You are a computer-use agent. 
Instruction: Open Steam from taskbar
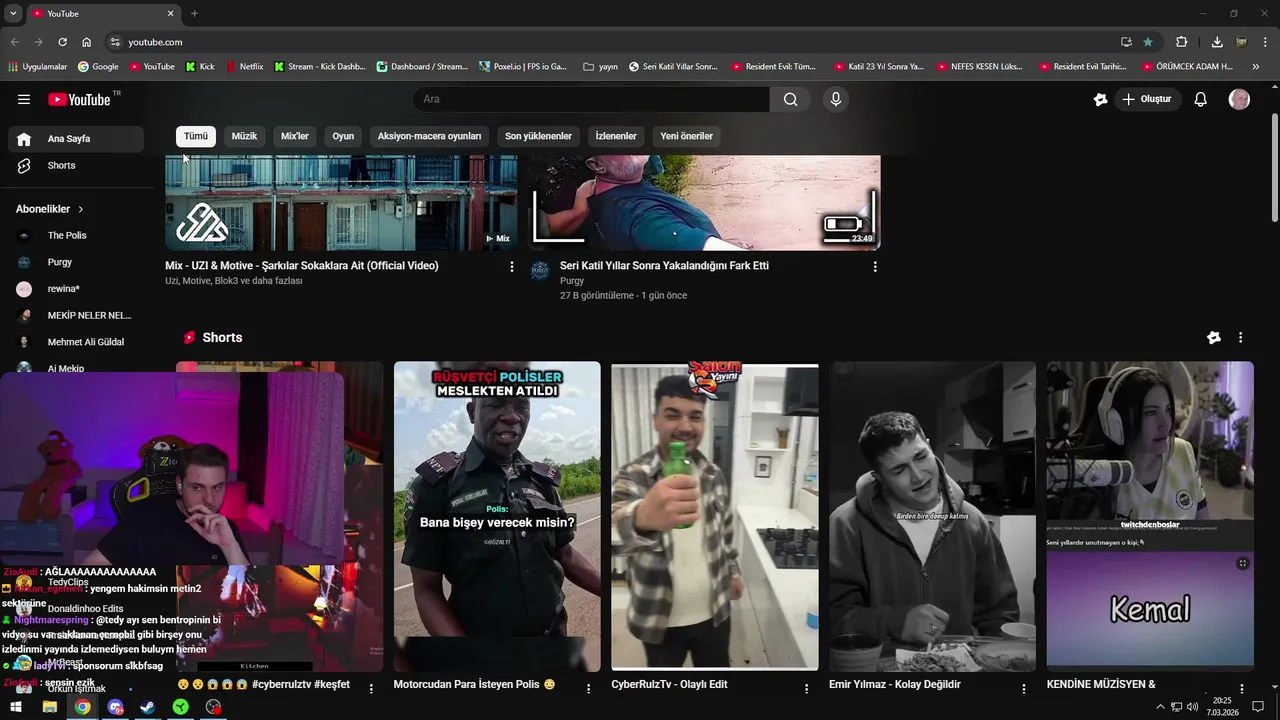[x=148, y=707]
